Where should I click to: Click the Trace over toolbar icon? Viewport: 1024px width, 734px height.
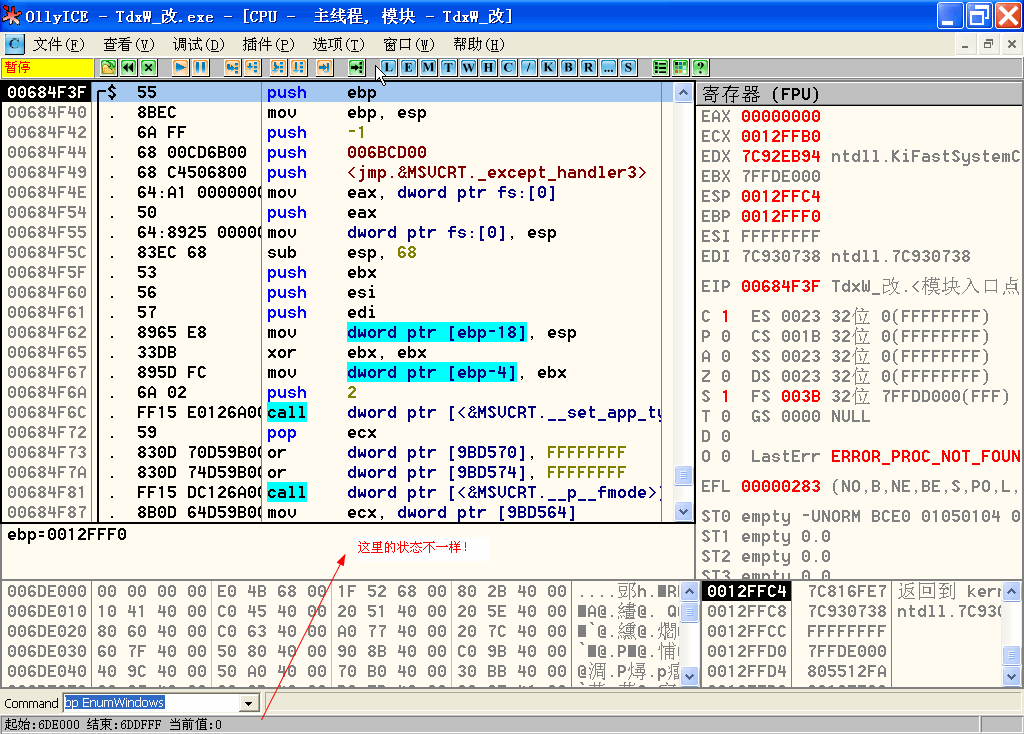pos(298,67)
